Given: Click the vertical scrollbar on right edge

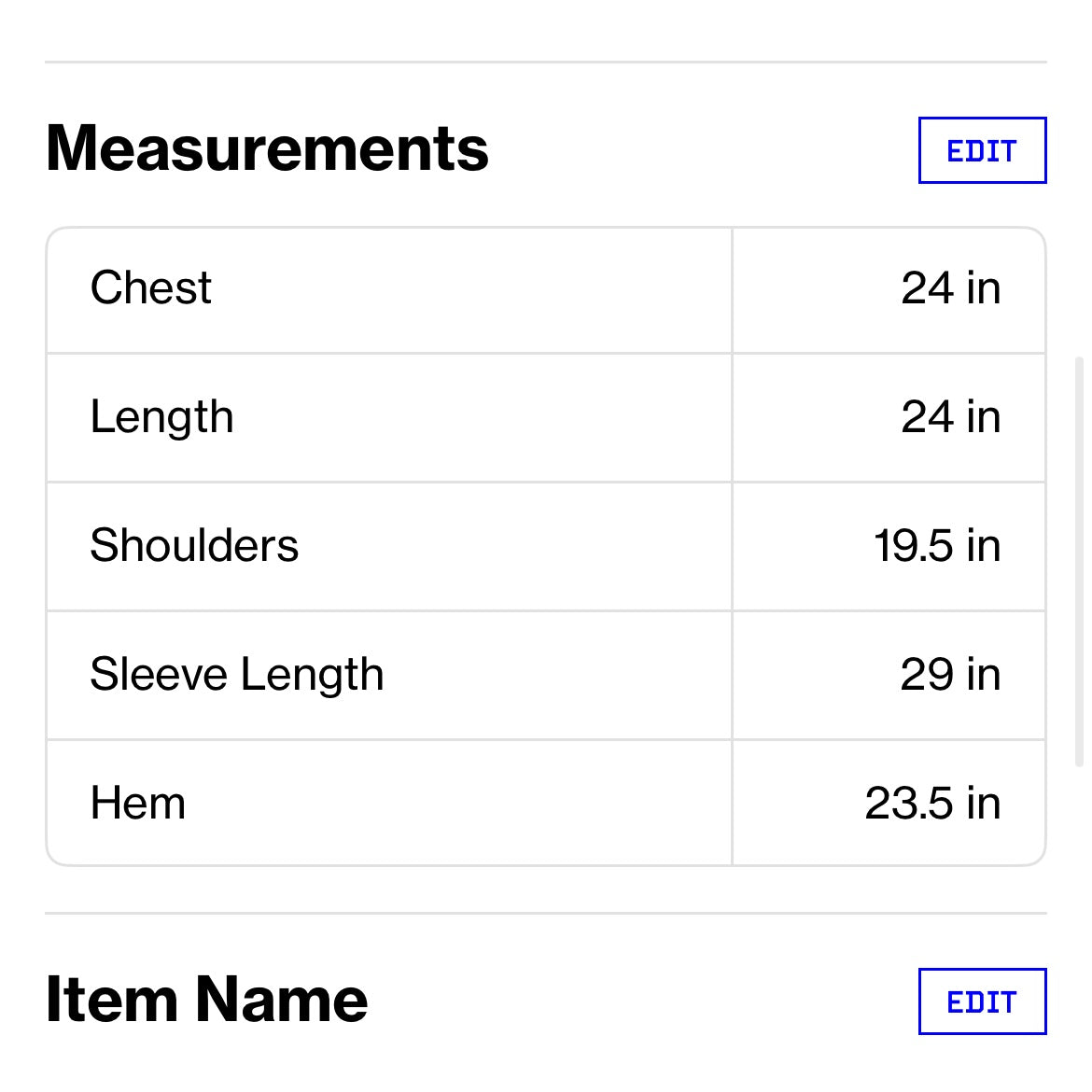Looking at the screenshot, I should 1080,560.
